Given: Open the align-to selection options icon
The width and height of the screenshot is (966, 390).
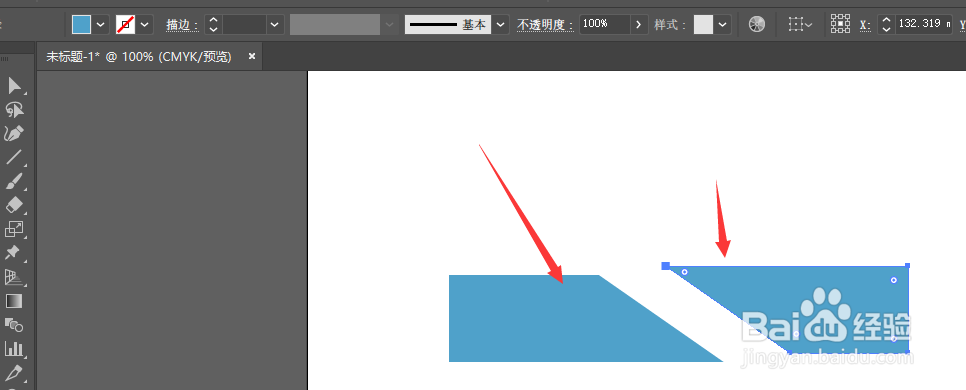Looking at the screenshot, I should 800,25.
